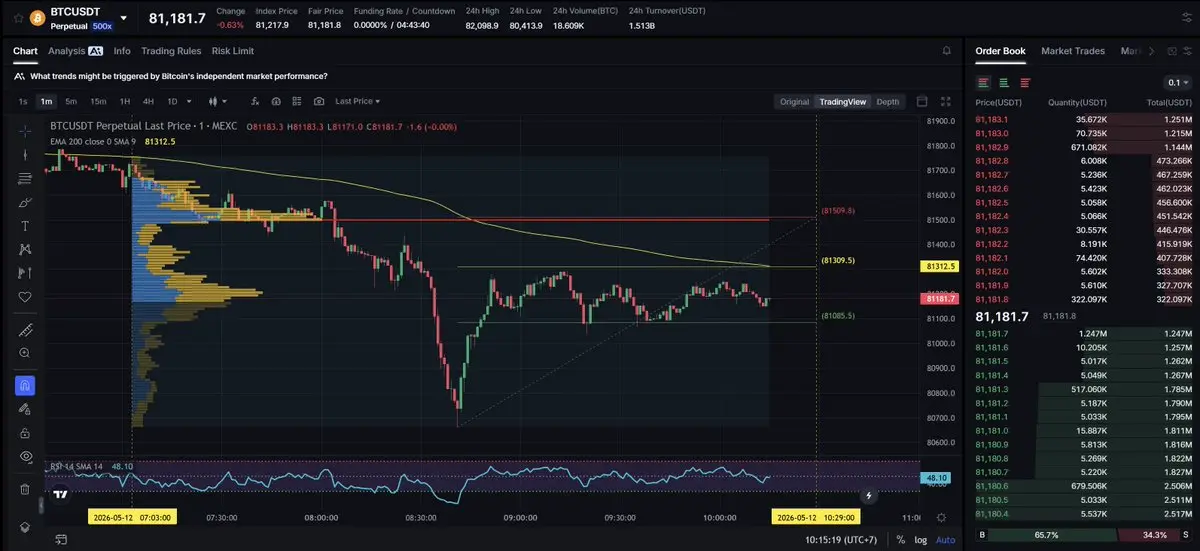
Task: Select the 5m timeframe
Action: (71, 101)
